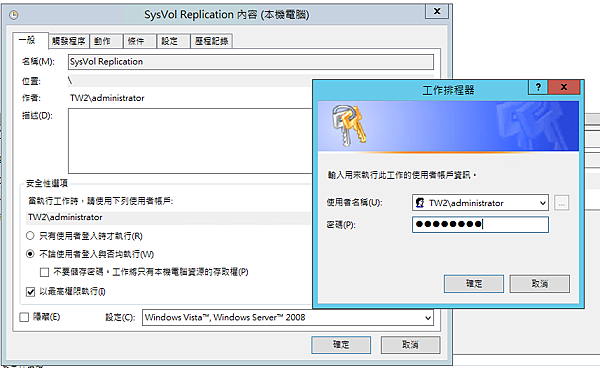Close the 工作排程器 credential dialog
The image size is (600, 368).
[564, 87]
